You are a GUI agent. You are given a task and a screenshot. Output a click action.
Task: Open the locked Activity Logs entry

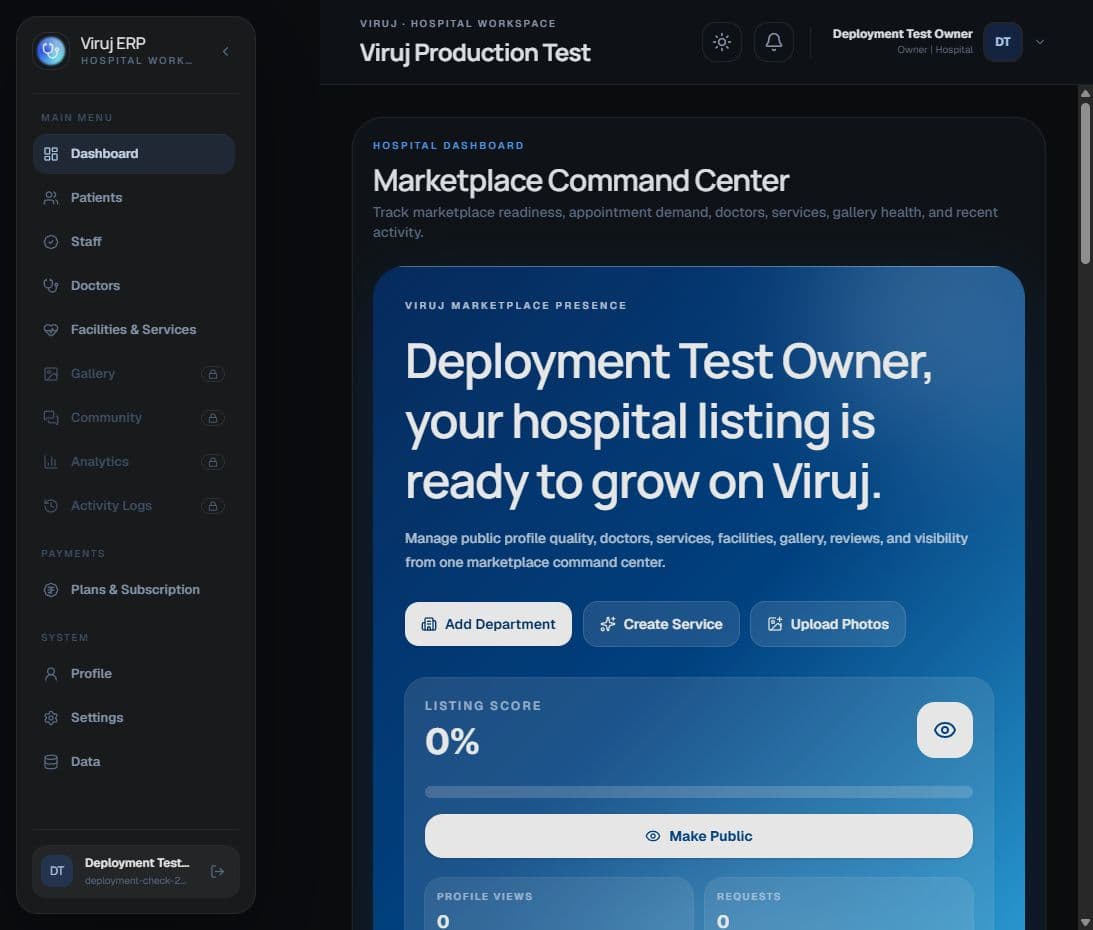coord(134,505)
